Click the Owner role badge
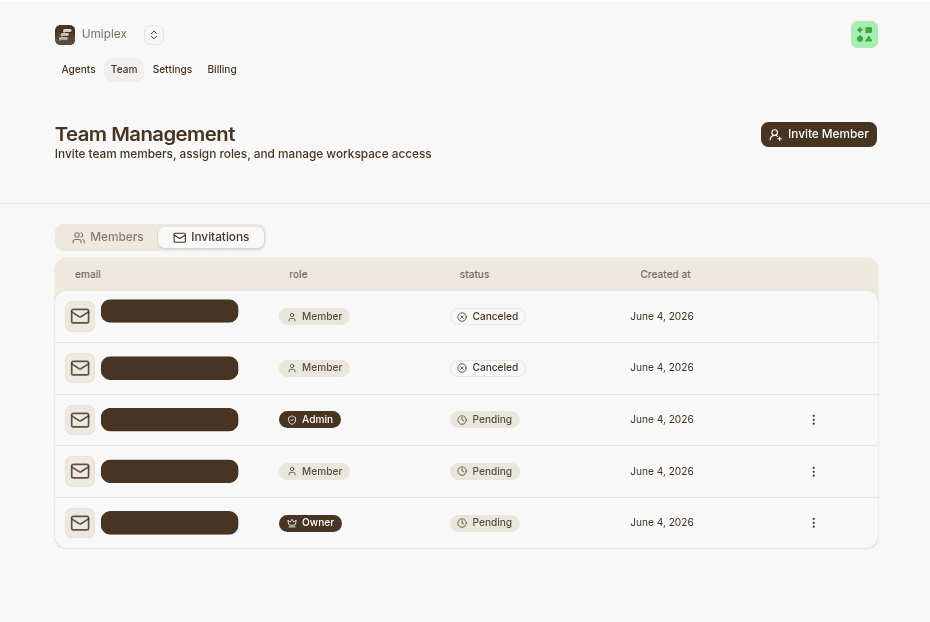This screenshot has height=622, width=930. (x=310, y=523)
